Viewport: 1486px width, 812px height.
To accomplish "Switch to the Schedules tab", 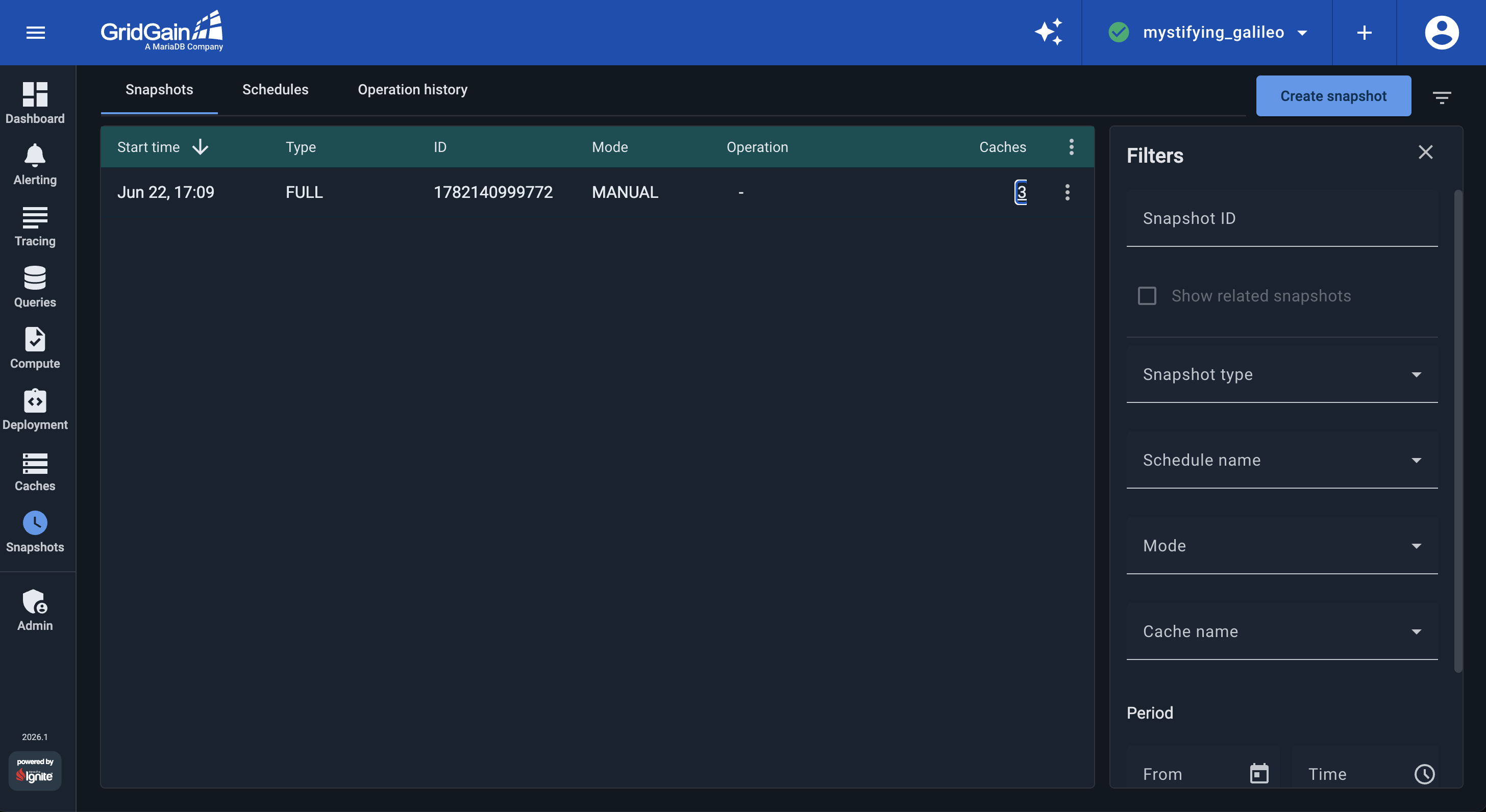I will pos(275,89).
